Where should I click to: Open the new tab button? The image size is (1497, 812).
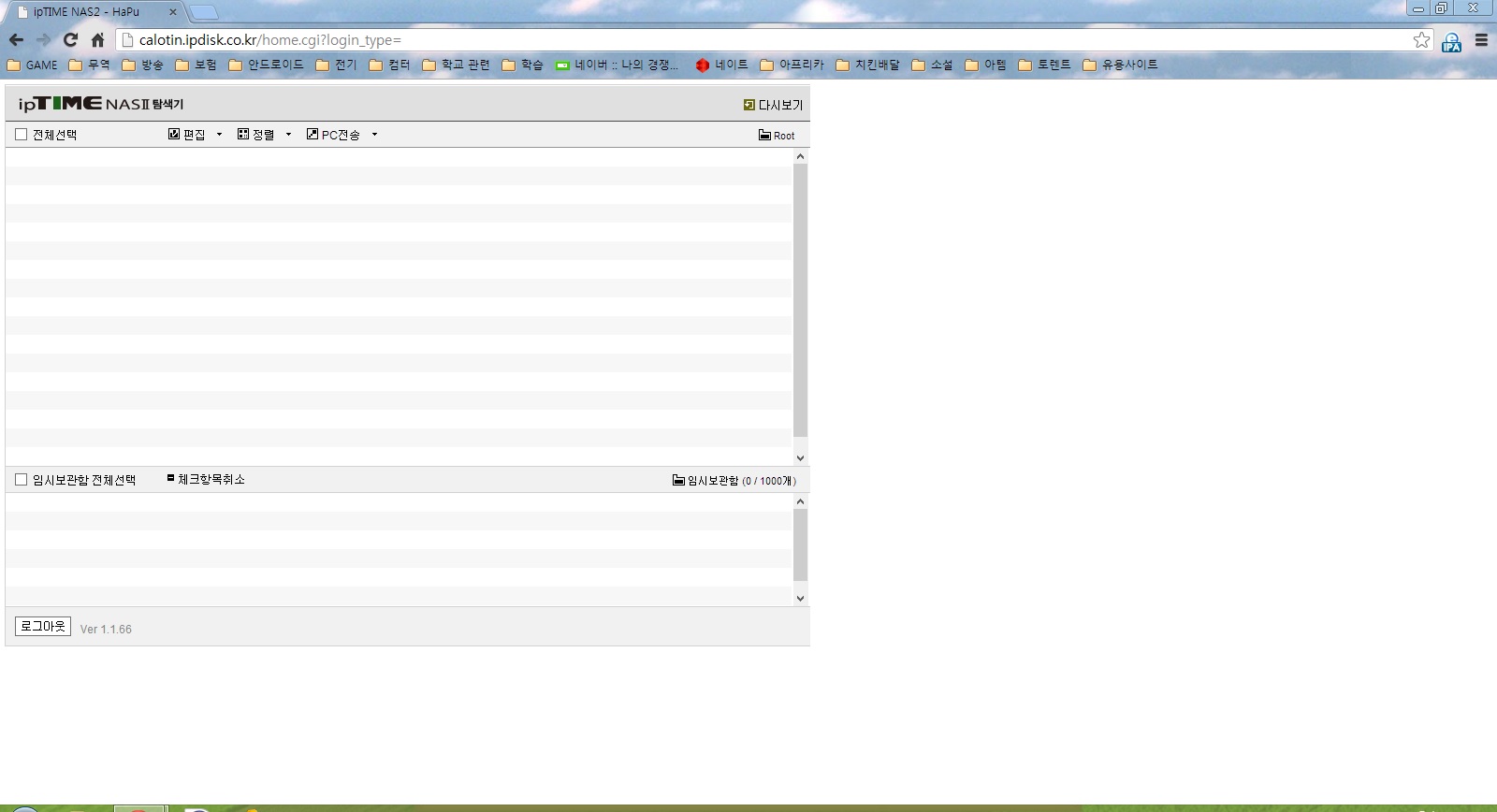pos(203,12)
